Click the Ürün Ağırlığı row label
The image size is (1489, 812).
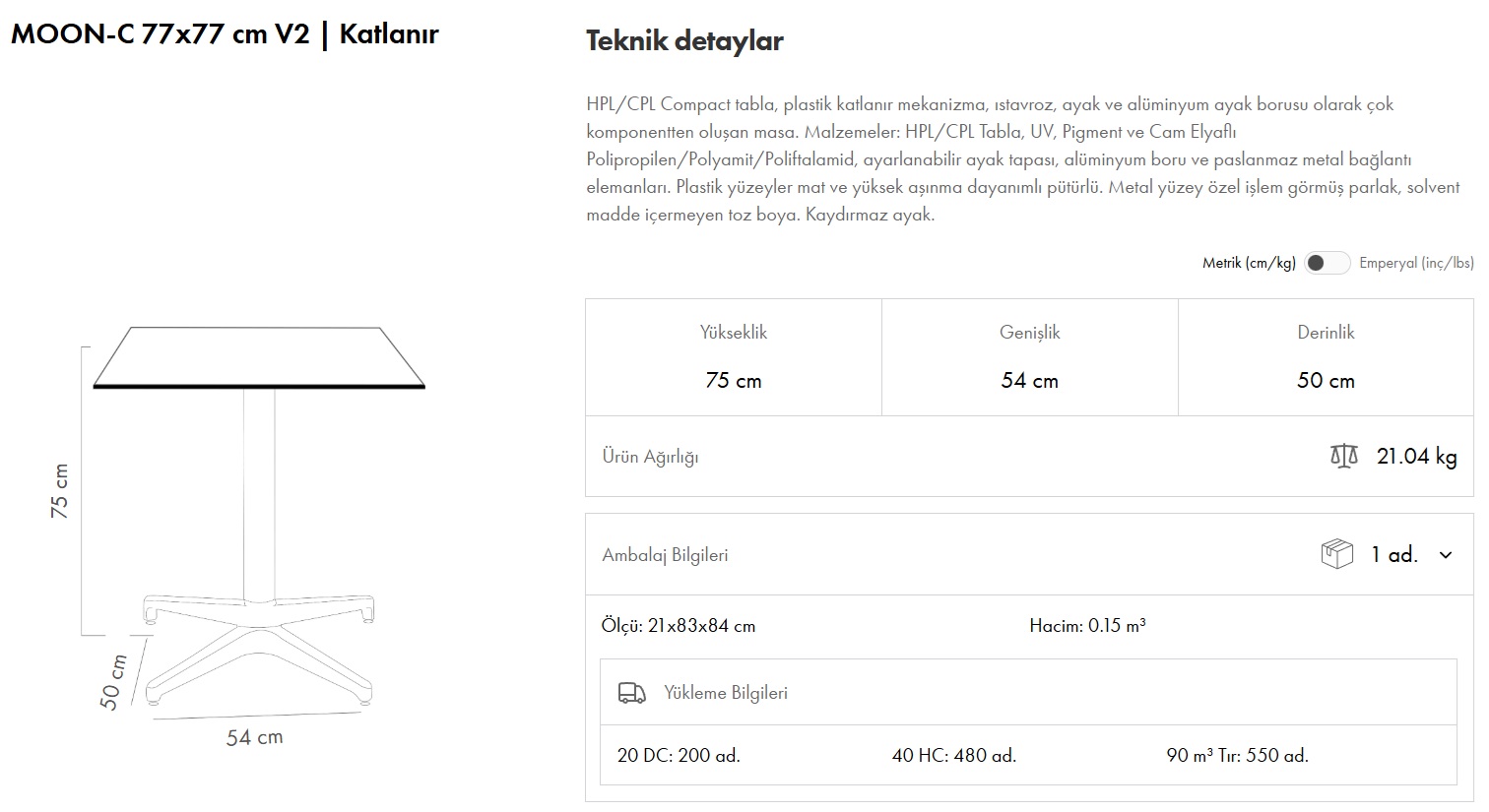(x=650, y=457)
